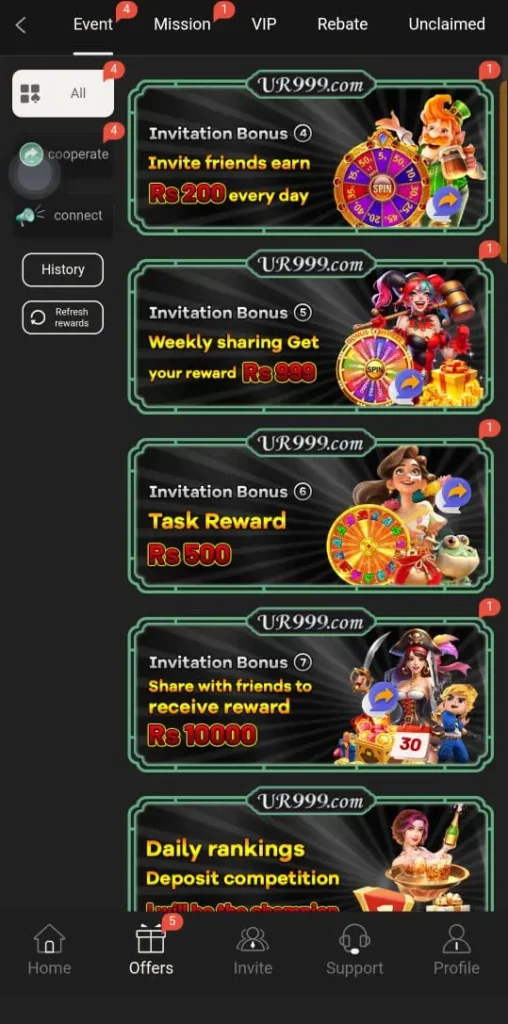The image size is (508, 1024).
Task: Switch to the Mission tab
Action: pyautogui.click(x=182, y=25)
